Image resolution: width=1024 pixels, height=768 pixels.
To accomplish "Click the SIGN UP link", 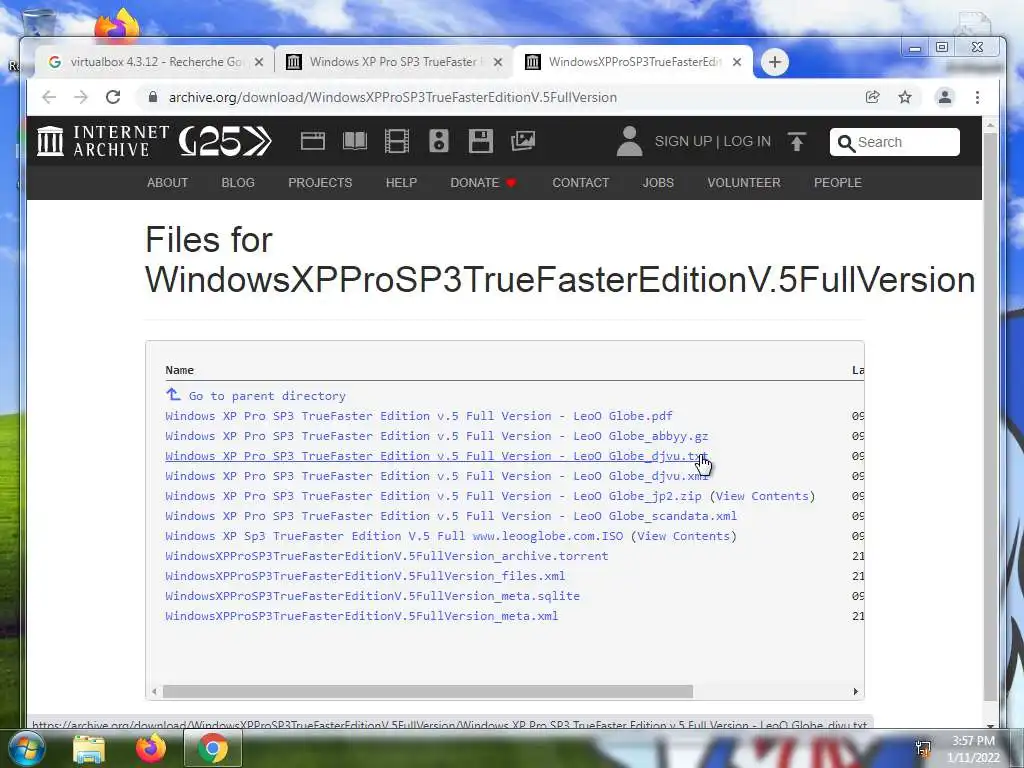I will point(683,142).
